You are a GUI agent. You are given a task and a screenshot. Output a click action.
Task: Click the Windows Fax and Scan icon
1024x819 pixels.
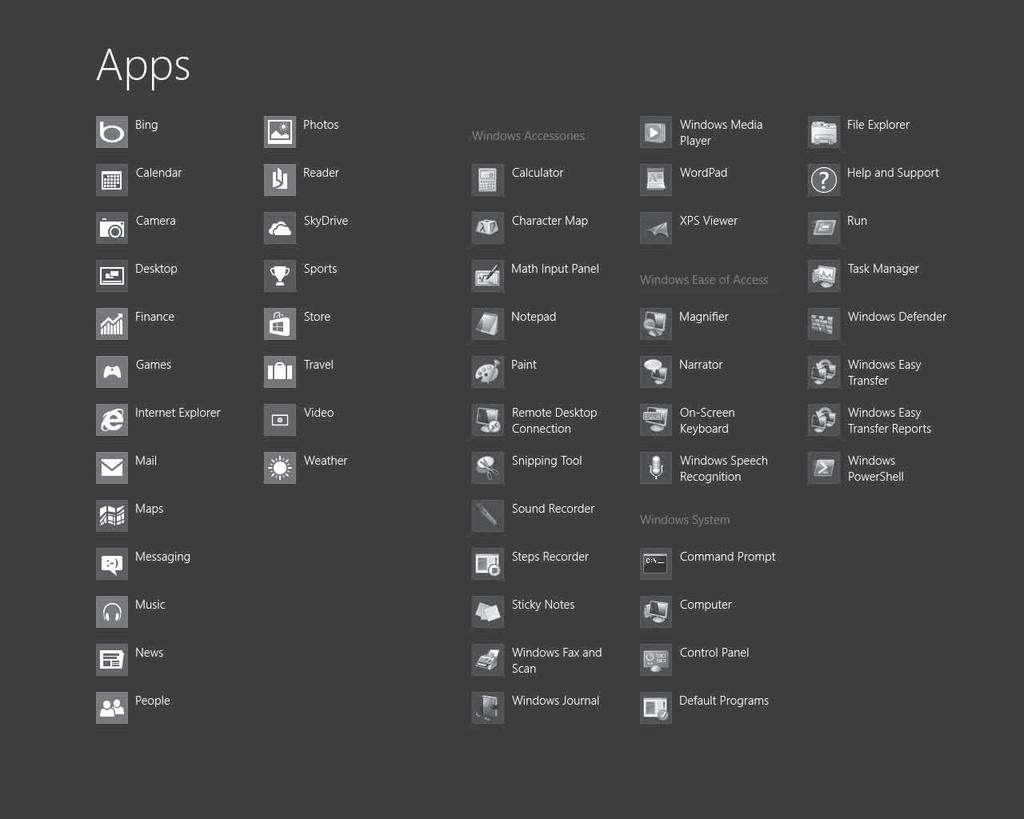488,660
